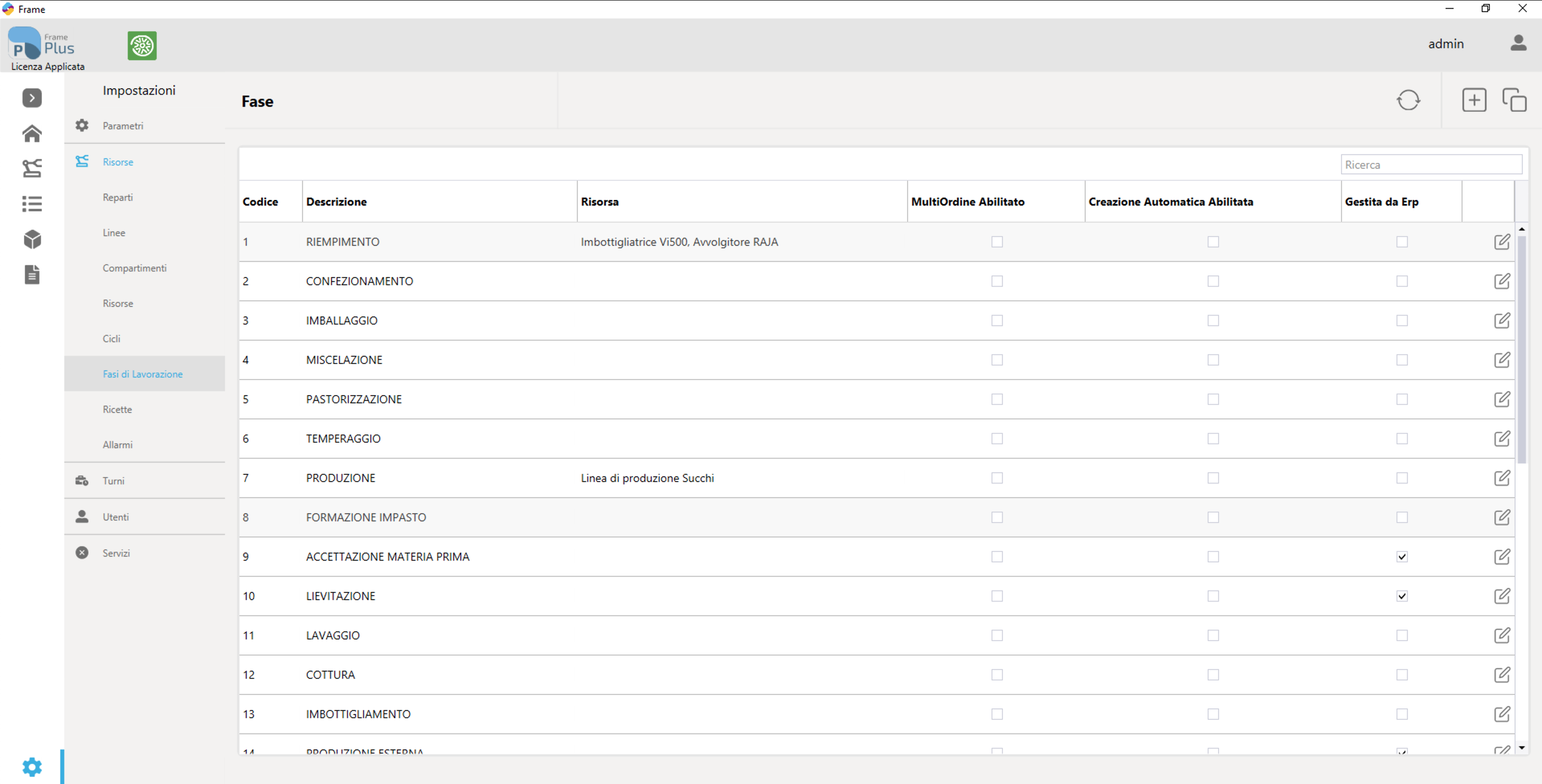Open Allarmi submenu item
Screen dimensions: 1542x784
145,445
